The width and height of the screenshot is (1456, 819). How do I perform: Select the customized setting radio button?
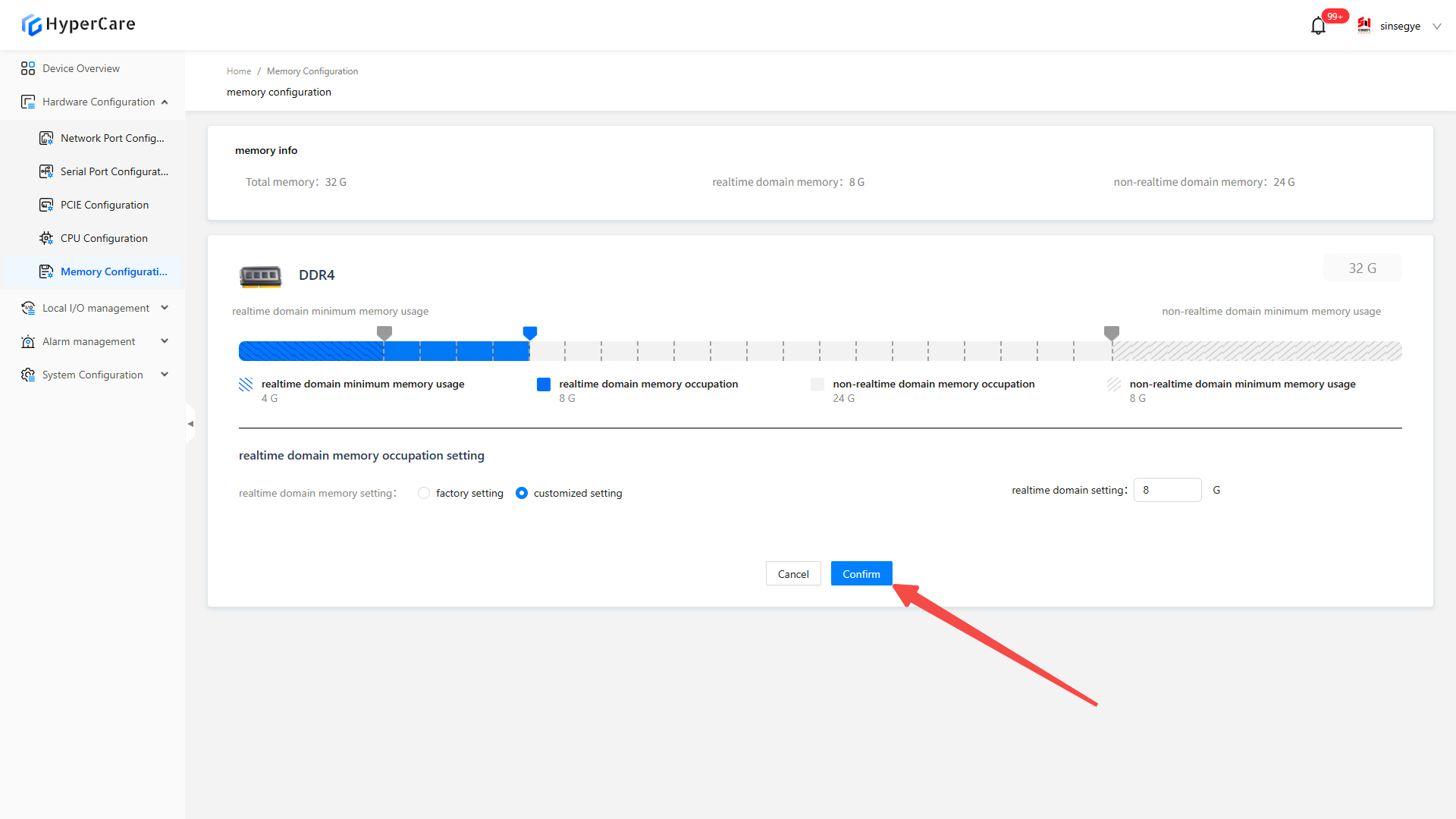522,493
